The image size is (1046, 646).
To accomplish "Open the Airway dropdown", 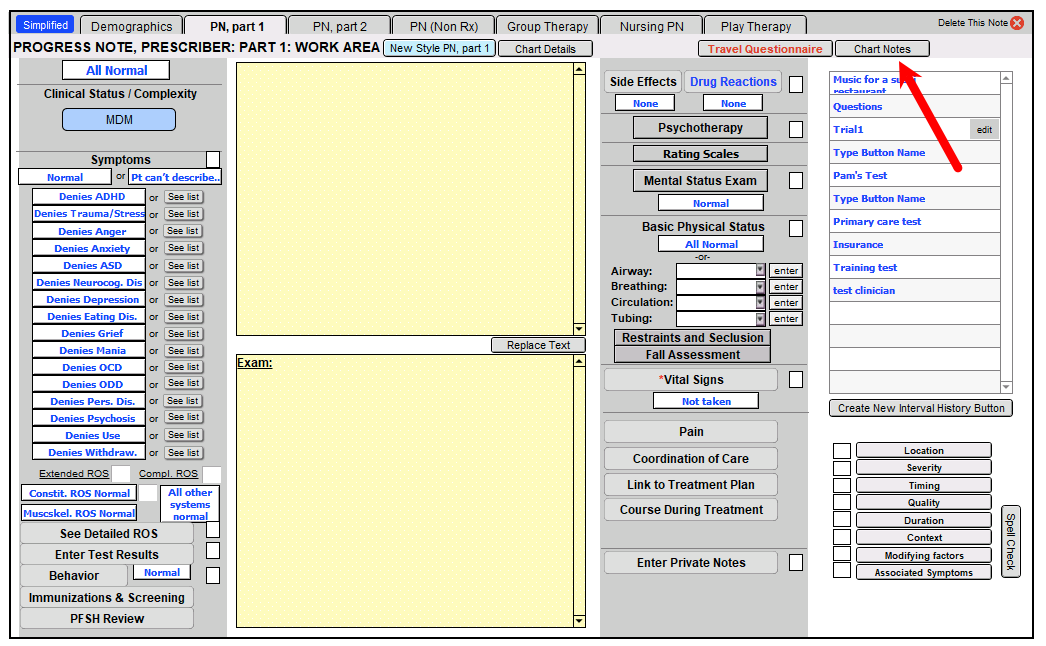I will click(760, 270).
